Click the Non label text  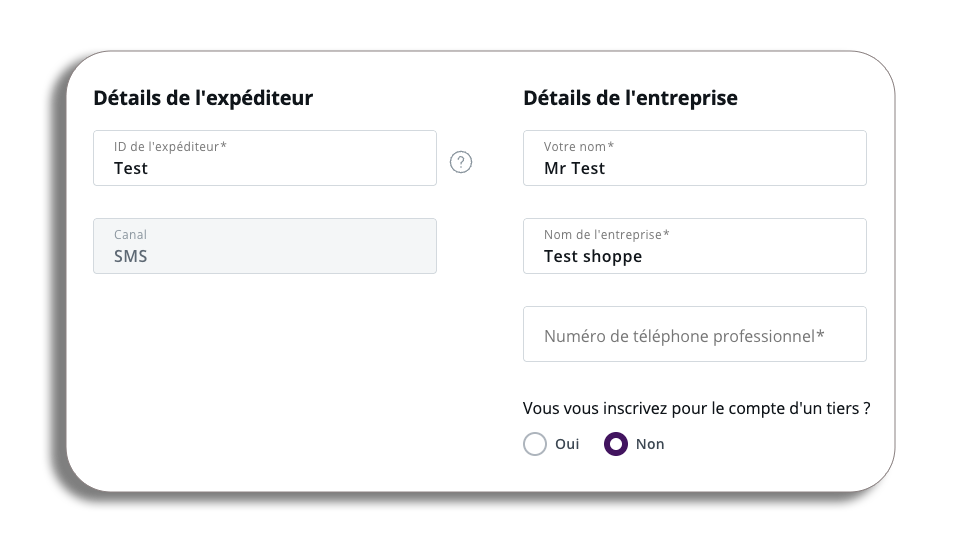click(x=650, y=444)
